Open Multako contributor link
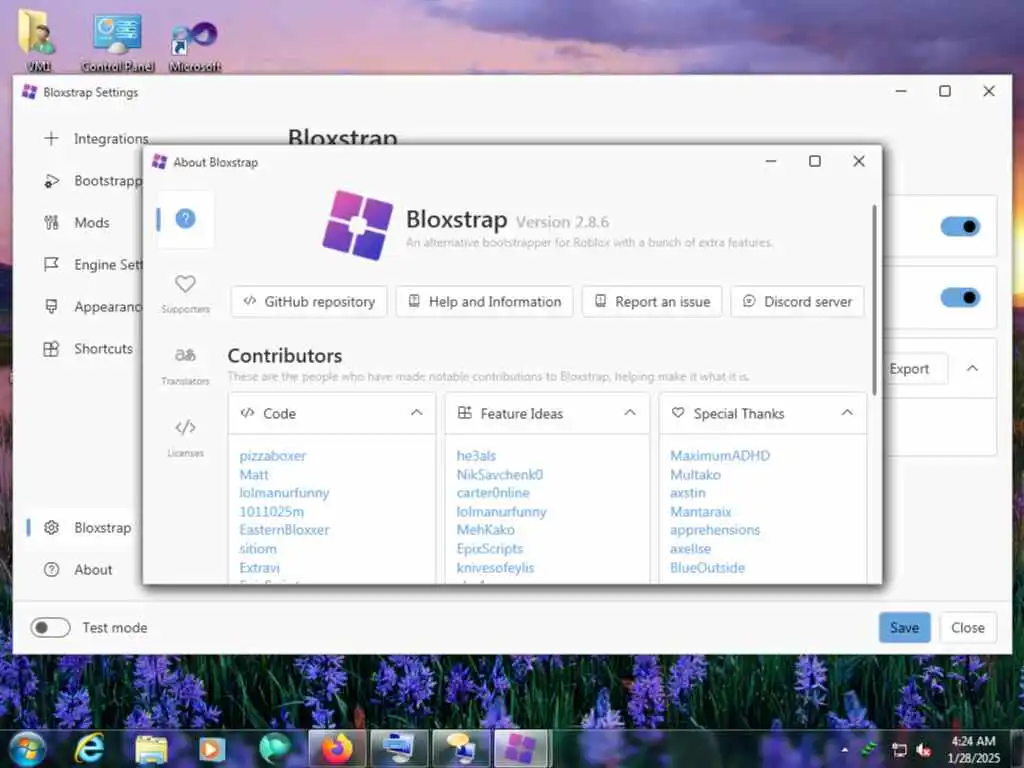The height and width of the screenshot is (768, 1024). (696, 475)
